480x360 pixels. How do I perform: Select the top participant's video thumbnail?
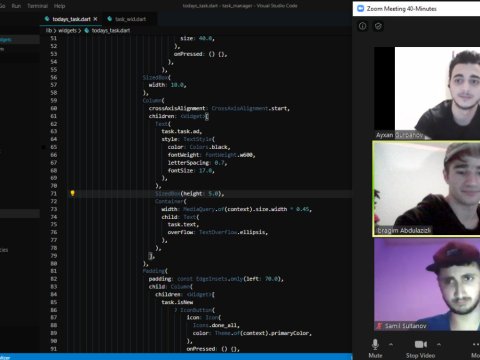tap(427, 93)
